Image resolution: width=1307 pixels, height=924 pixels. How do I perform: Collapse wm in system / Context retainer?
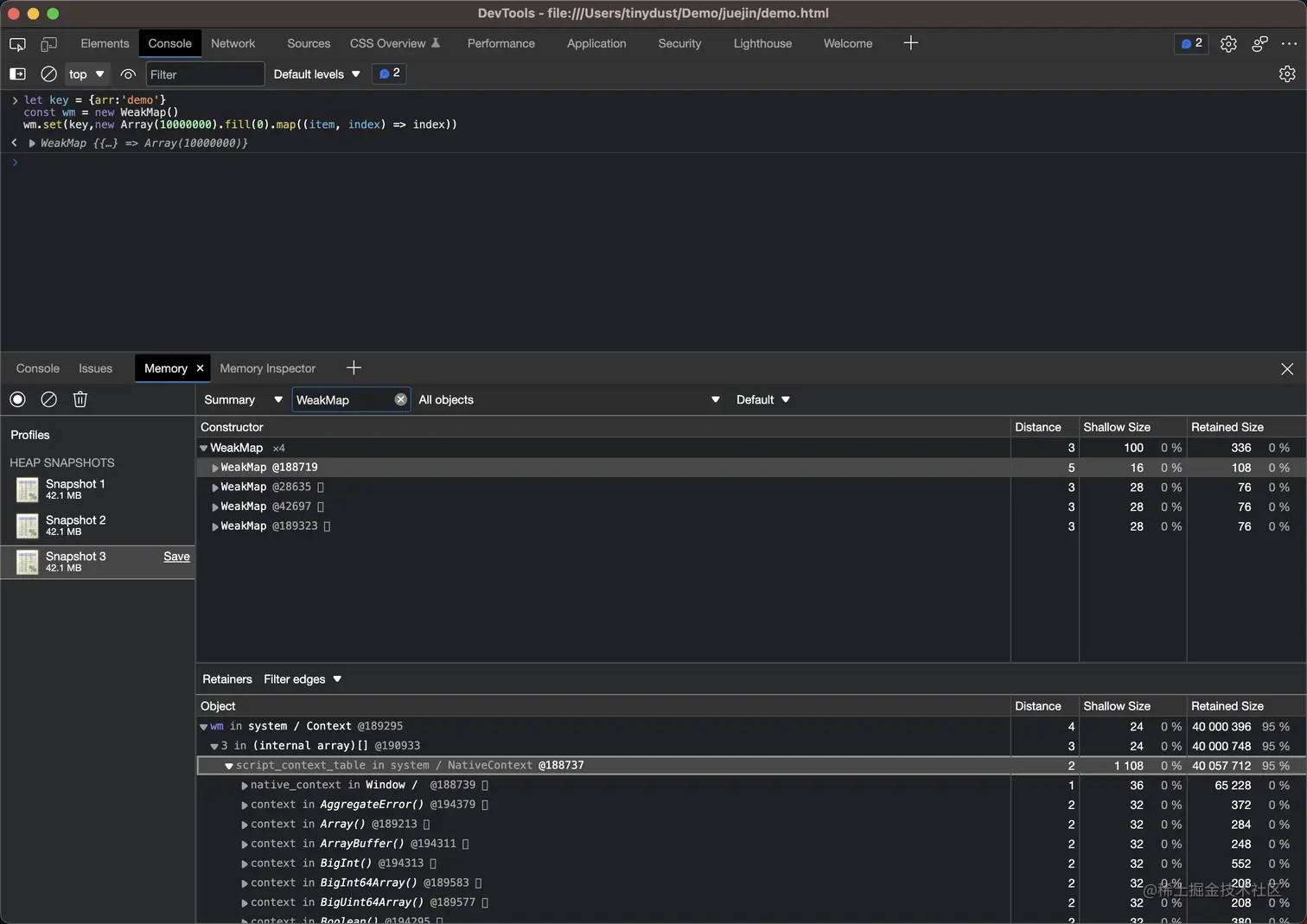pos(204,727)
